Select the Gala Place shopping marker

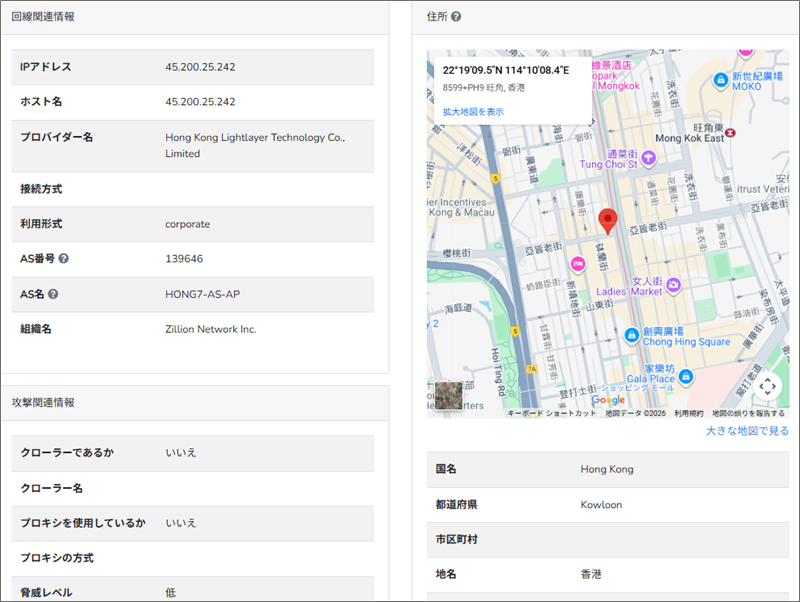(686, 378)
